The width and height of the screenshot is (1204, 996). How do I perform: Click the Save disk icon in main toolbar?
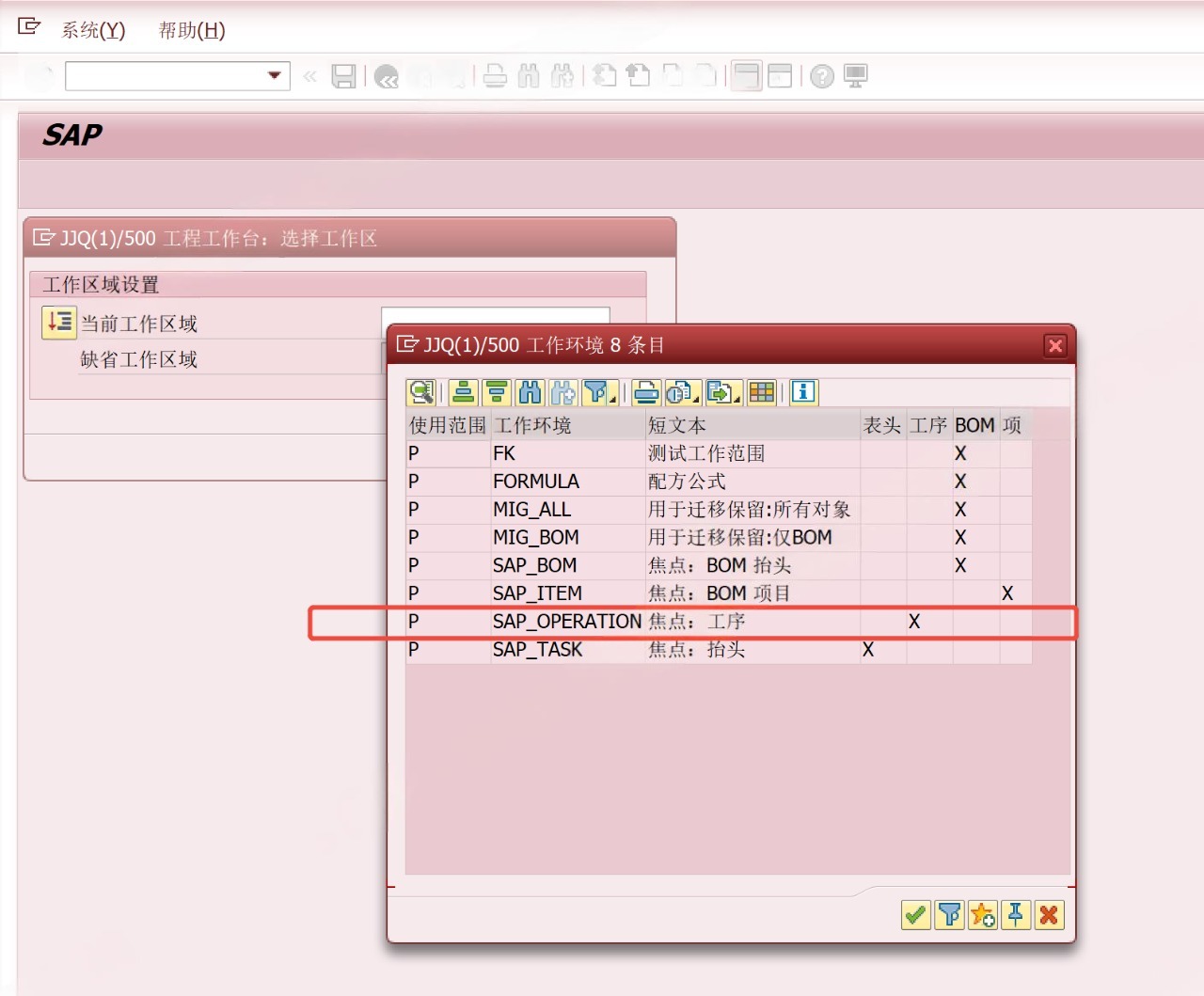[x=344, y=76]
